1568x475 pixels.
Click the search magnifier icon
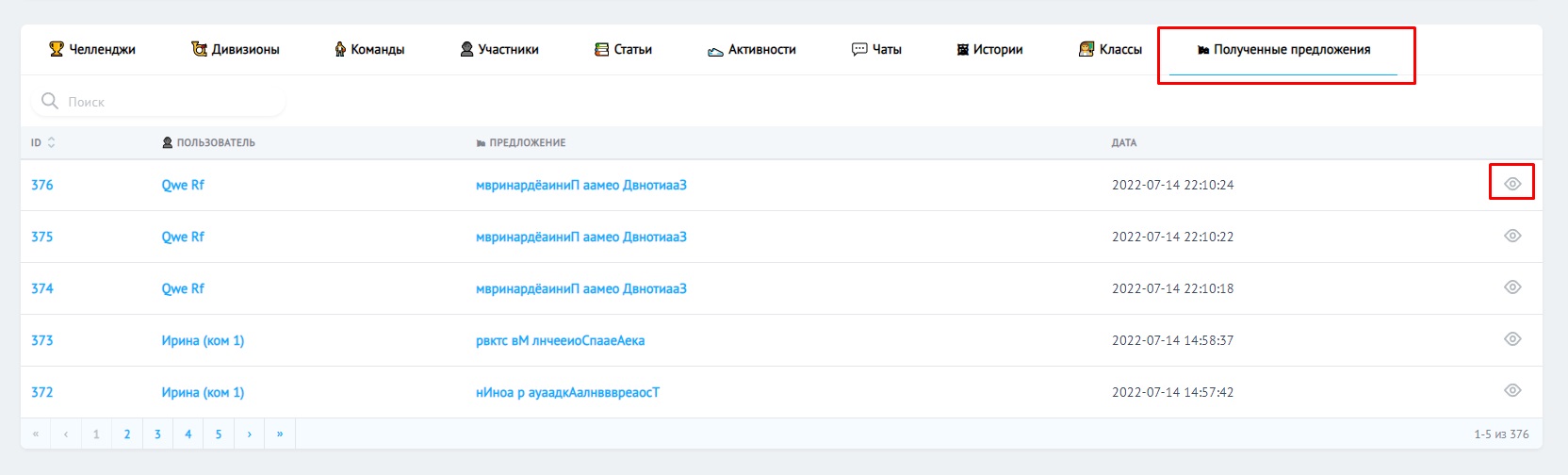50,101
